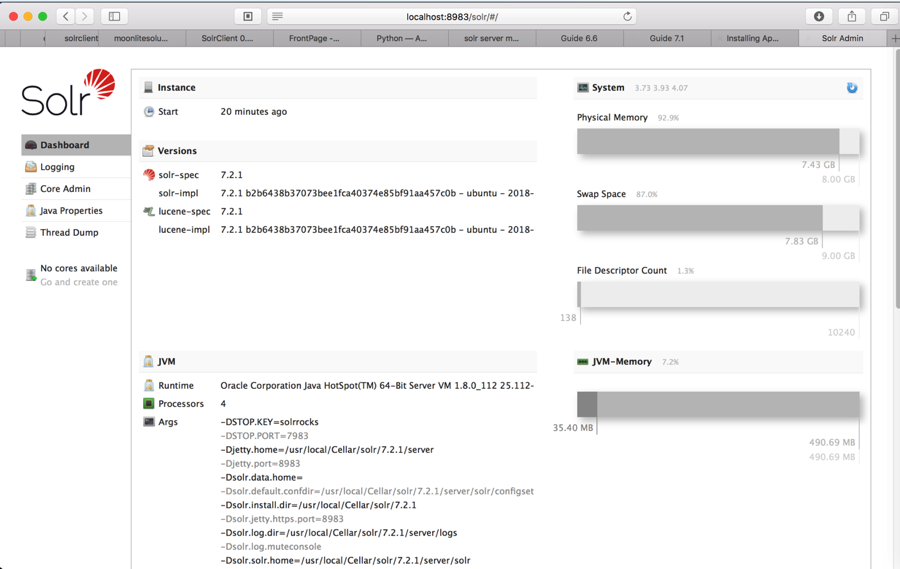Click the Java Properties icon
The height and width of the screenshot is (569, 900).
(x=31, y=211)
